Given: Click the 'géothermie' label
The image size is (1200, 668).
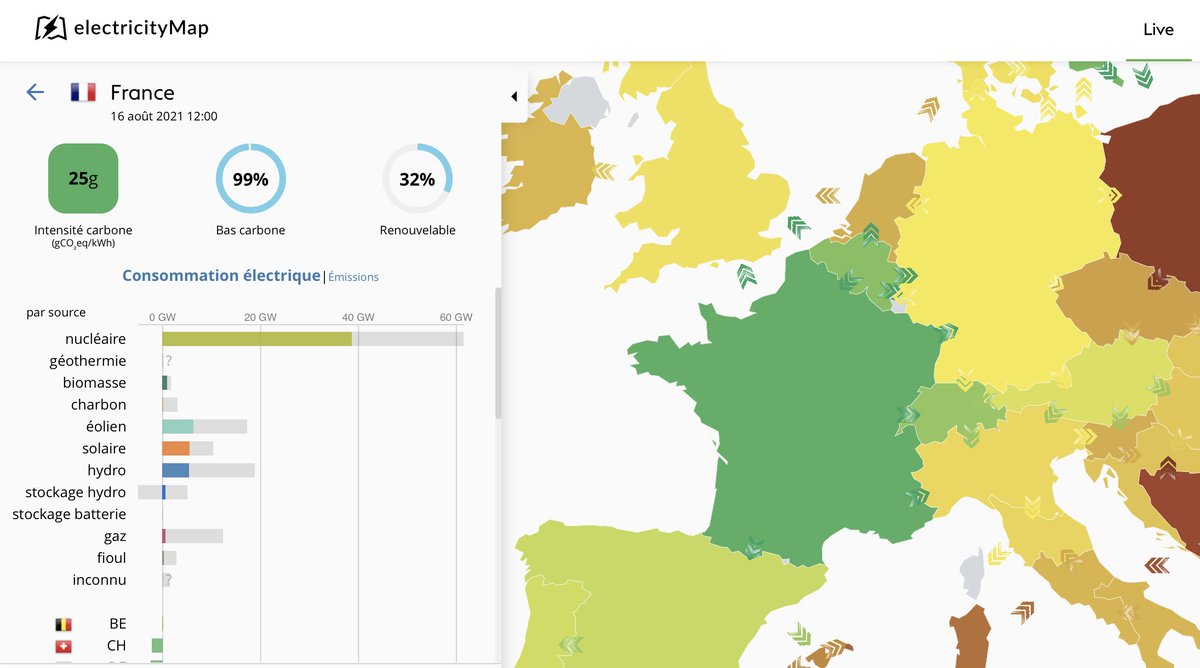Looking at the screenshot, I should (x=88, y=361).
